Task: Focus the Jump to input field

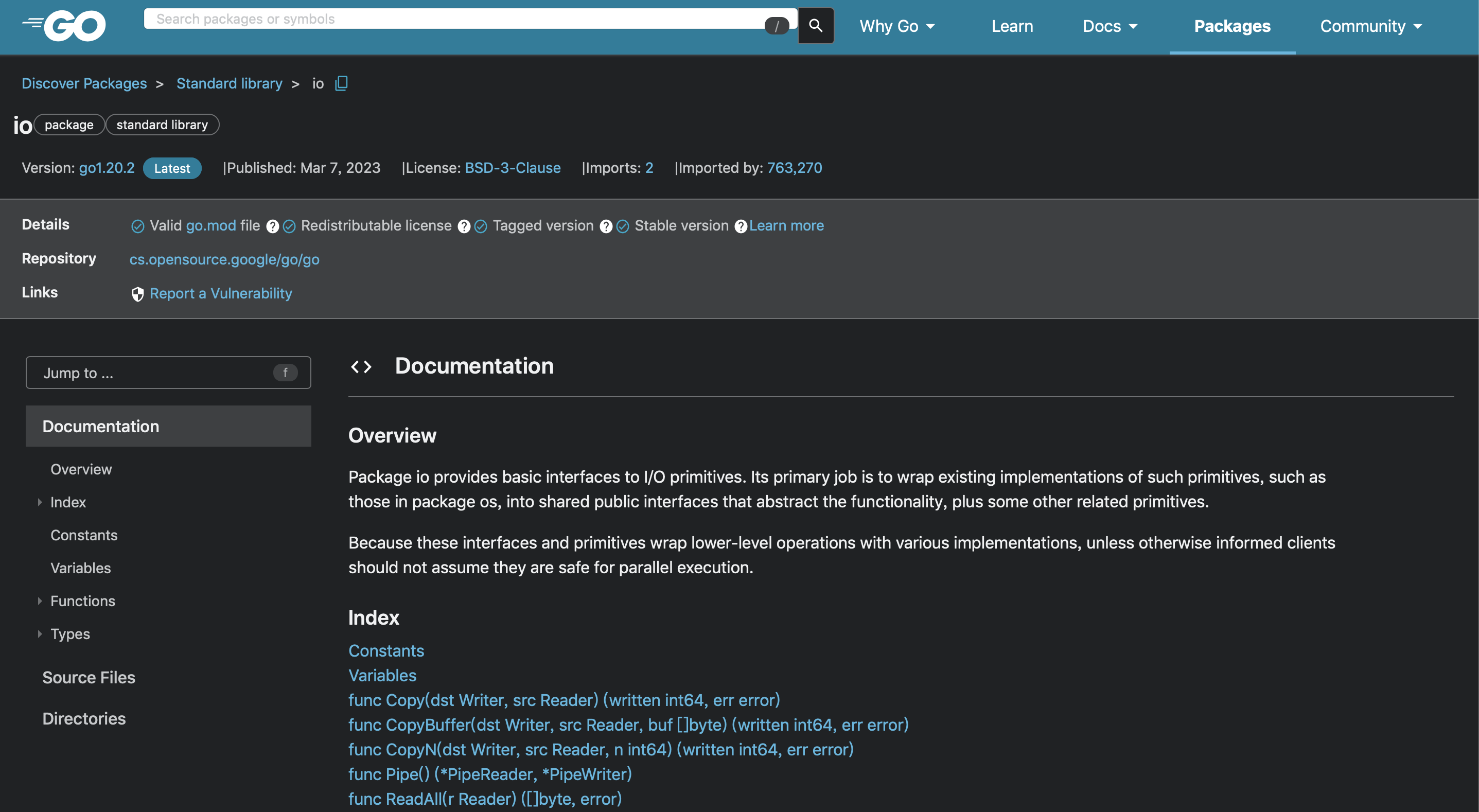Action: click(x=168, y=373)
